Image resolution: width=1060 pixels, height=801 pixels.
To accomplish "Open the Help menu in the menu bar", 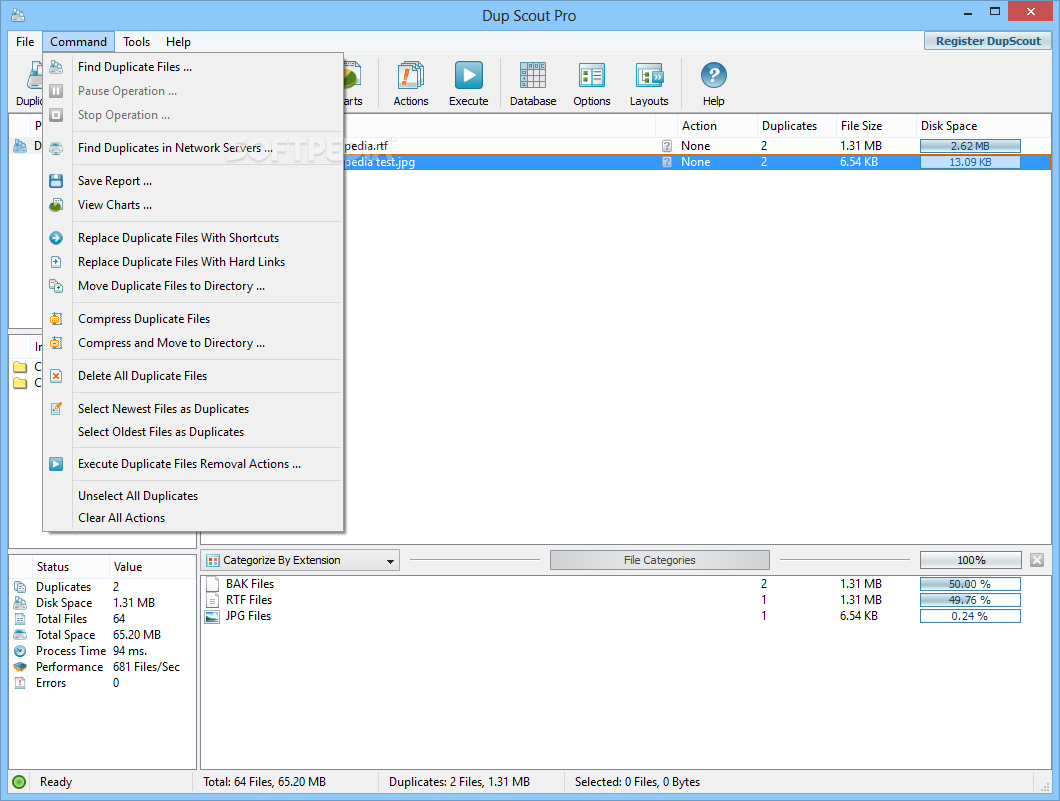I will [x=178, y=42].
